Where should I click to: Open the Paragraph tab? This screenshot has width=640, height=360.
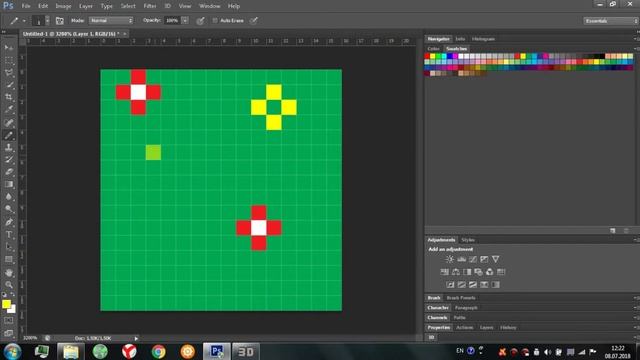pos(466,307)
